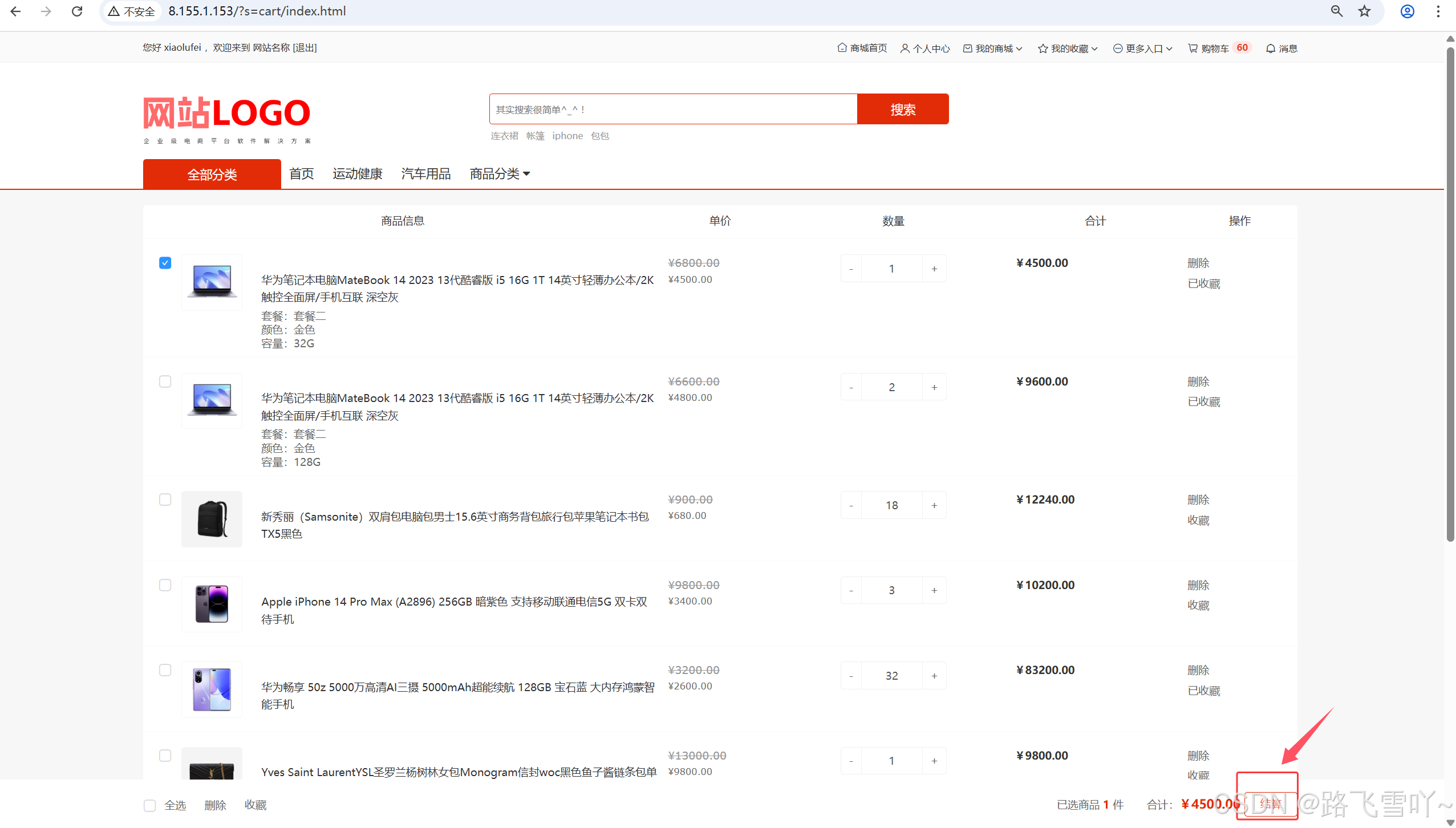The height and width of the screenshot is (828, 1456).
Task: Go to mall home via house icon
Action: (x=842, y=48)
